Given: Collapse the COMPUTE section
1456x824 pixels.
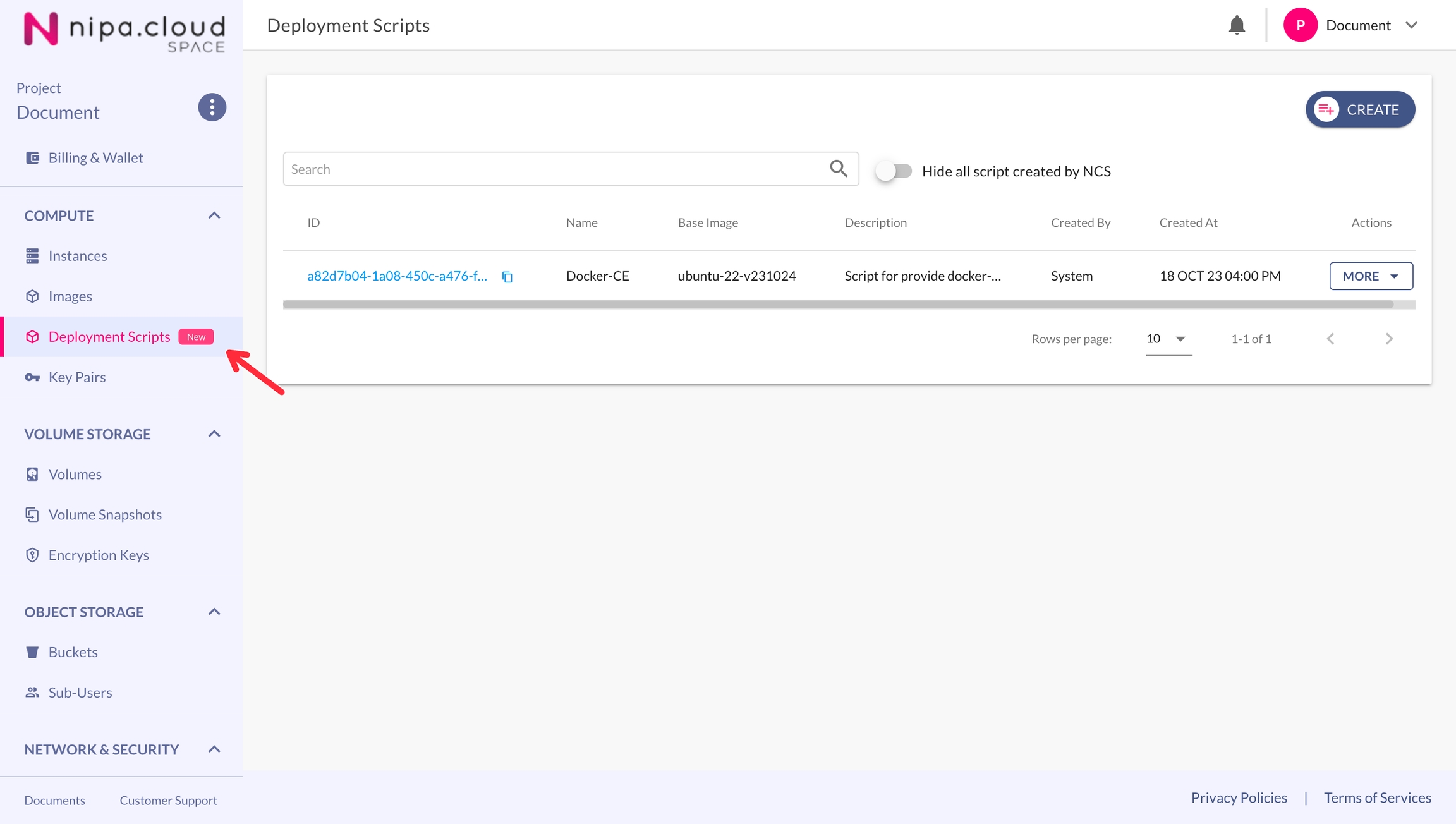Looking at the screenshot, I should coord(214,215).
